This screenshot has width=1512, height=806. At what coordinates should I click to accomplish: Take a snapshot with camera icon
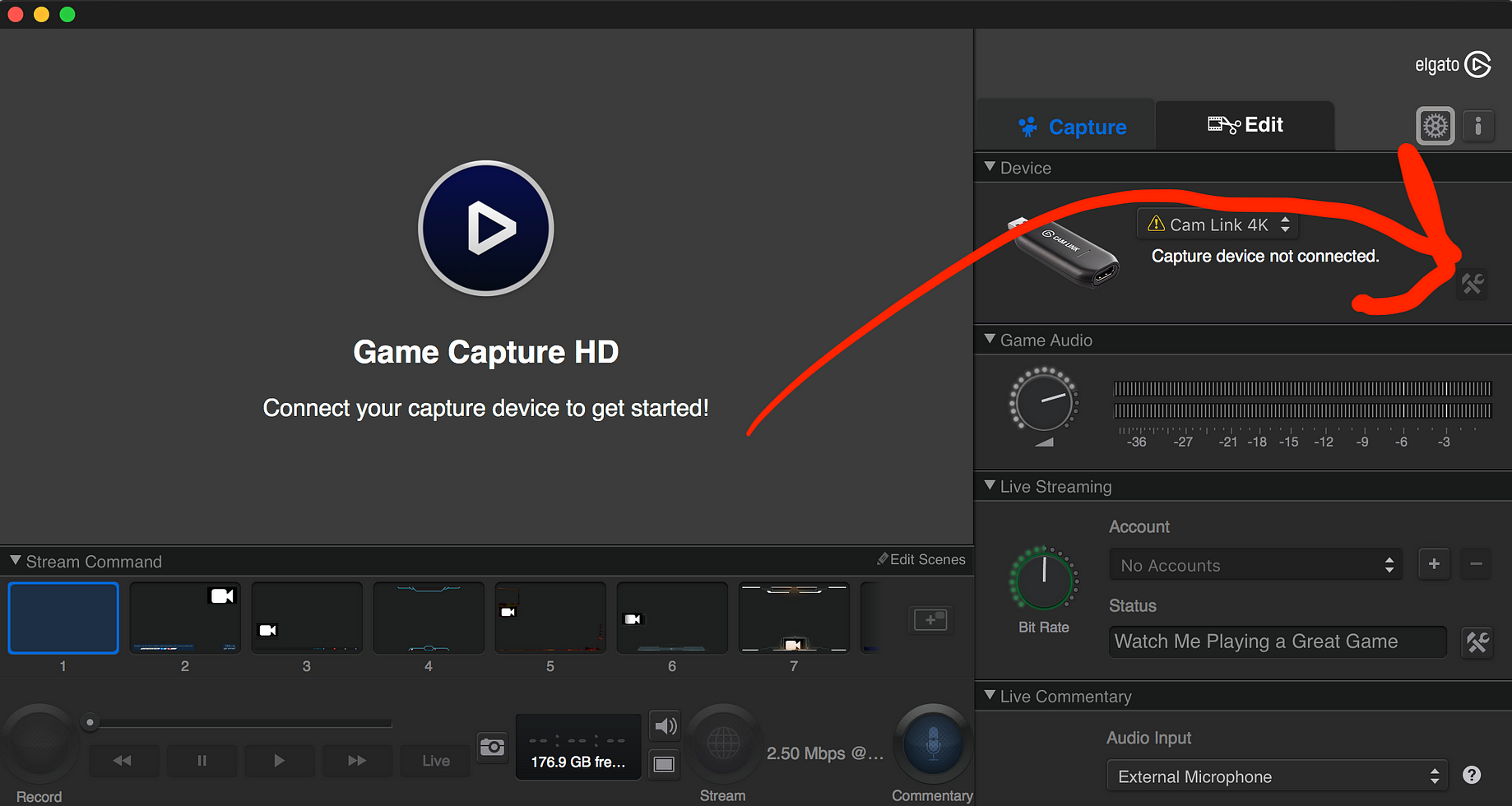pos(492,746)
